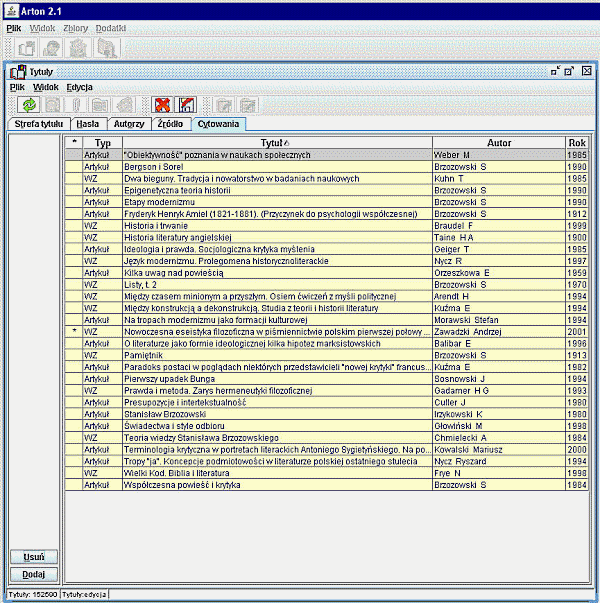The height and width of the screenshot is (603, 600).
Task: Iconify the Tytuły internal window
Action: tap(554, 71)
